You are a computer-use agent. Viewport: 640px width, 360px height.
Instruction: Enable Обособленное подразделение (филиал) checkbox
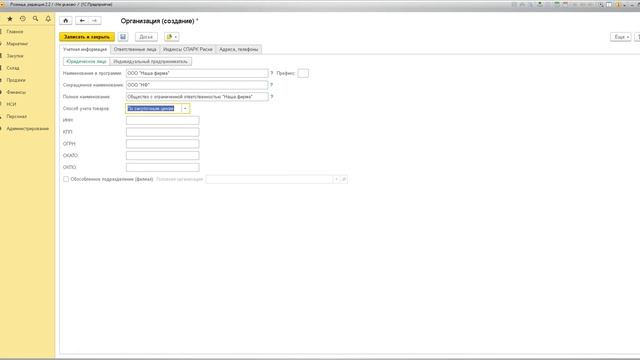coord(66,179)
